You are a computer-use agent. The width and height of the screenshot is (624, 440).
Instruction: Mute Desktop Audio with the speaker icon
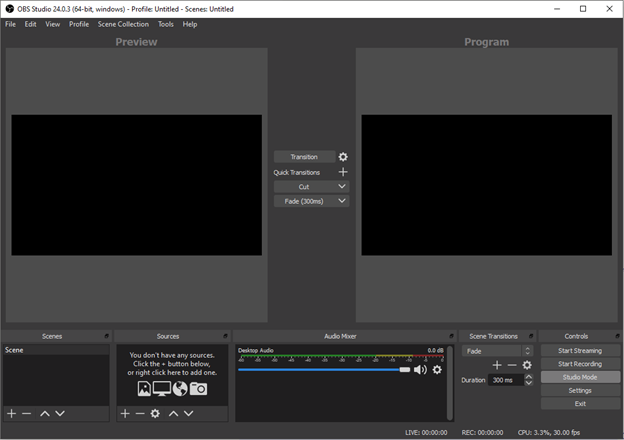click(420, 370)
